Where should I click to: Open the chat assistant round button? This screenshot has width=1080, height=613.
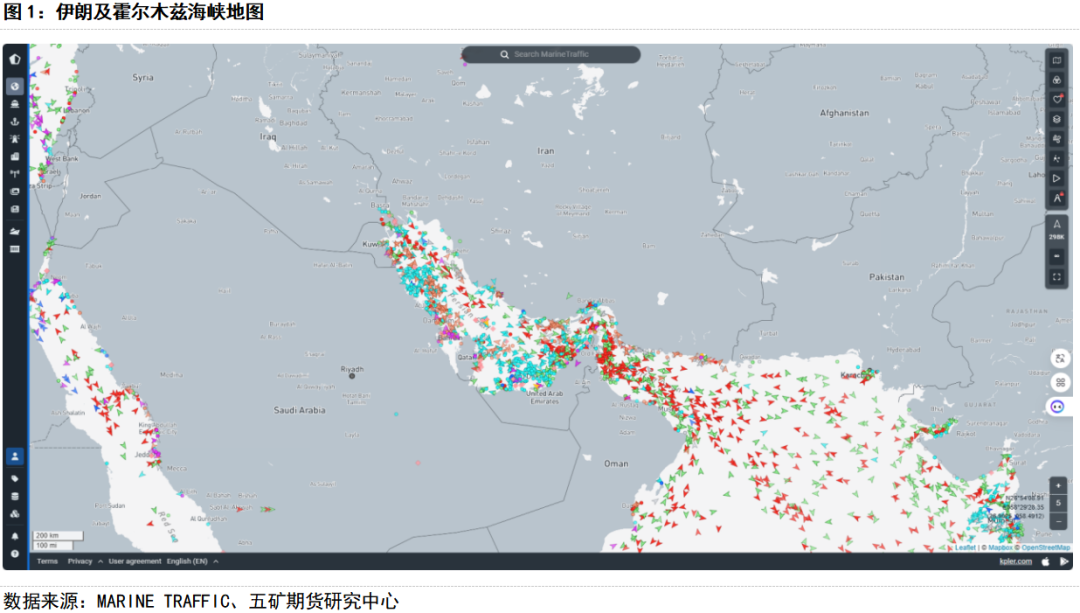pyautogui.click(x=1058, y=406)
